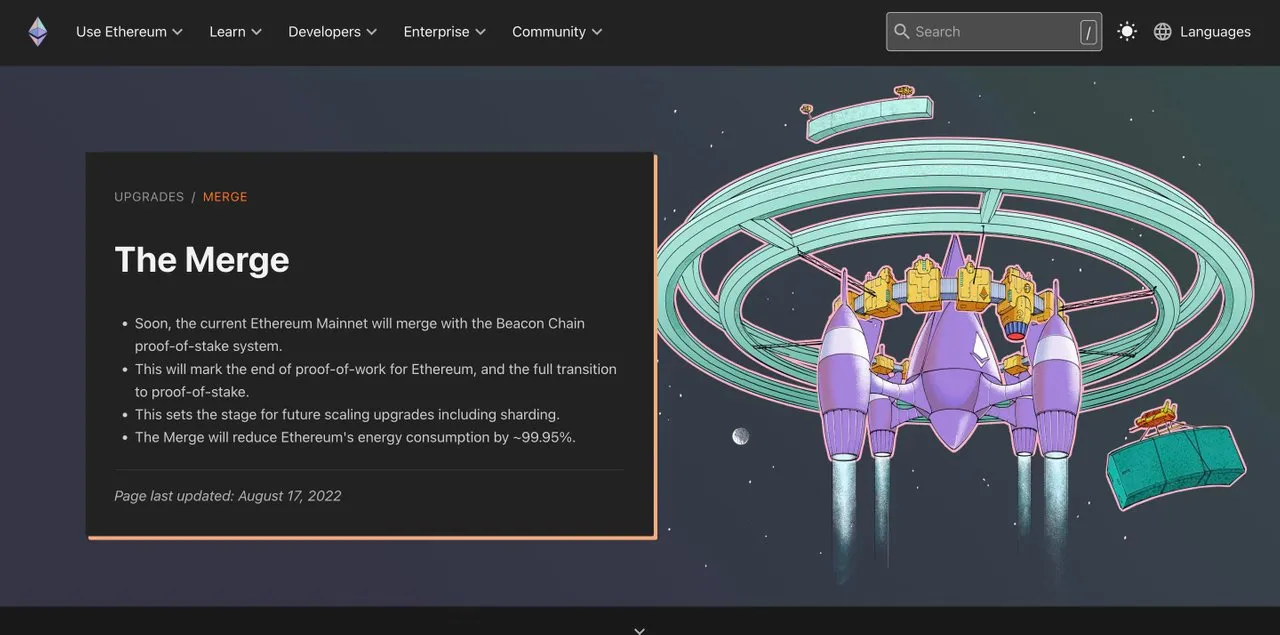The width and height of the screenshot is (1280, 635).
Task: Select the MERGE breadcrumb
Action: [225, 197]
